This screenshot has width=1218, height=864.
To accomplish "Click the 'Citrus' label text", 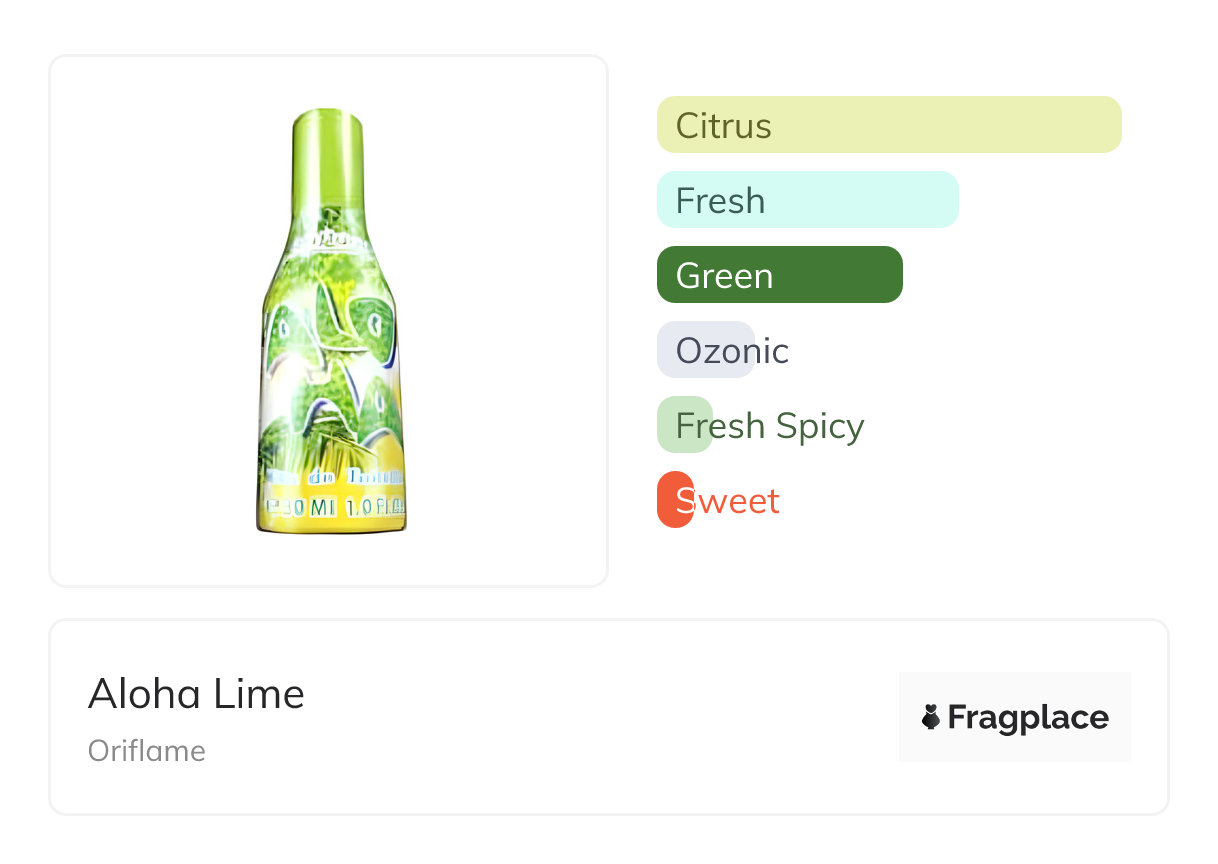I will pos(723,126).
